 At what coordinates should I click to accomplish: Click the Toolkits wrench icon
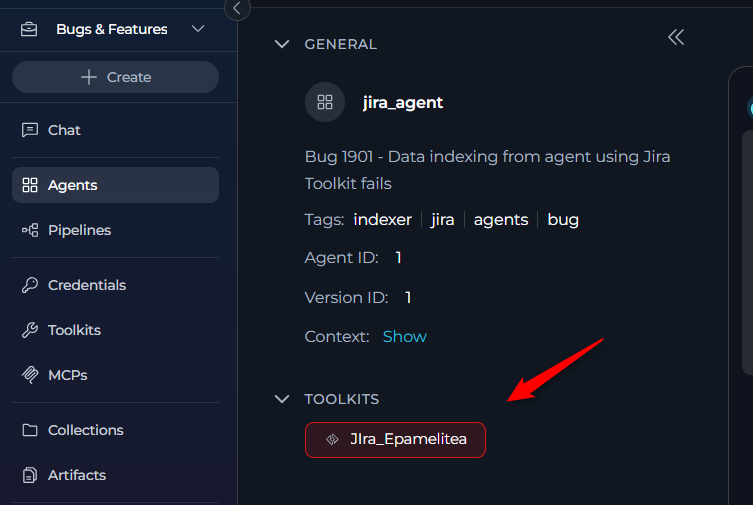29,330
